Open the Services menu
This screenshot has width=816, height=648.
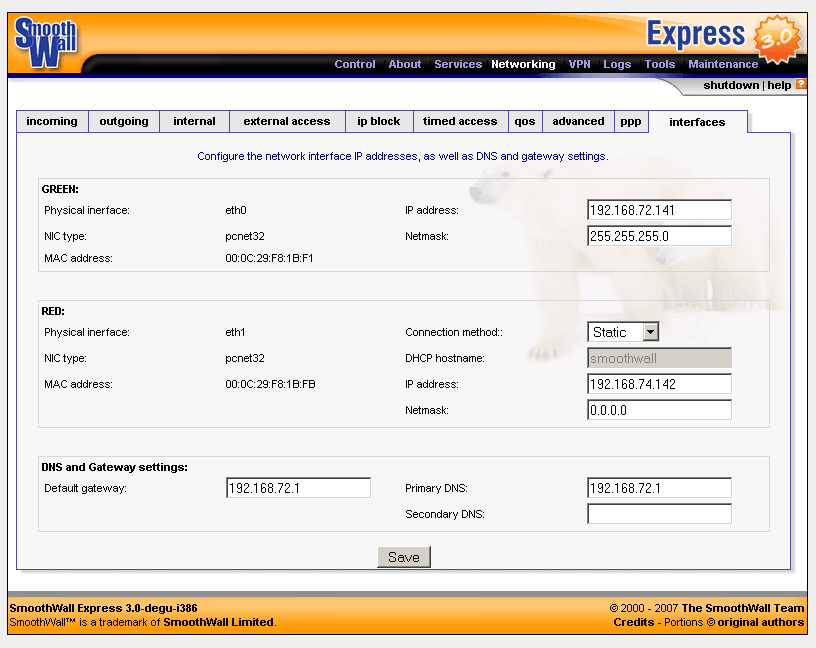coord(458,64)
